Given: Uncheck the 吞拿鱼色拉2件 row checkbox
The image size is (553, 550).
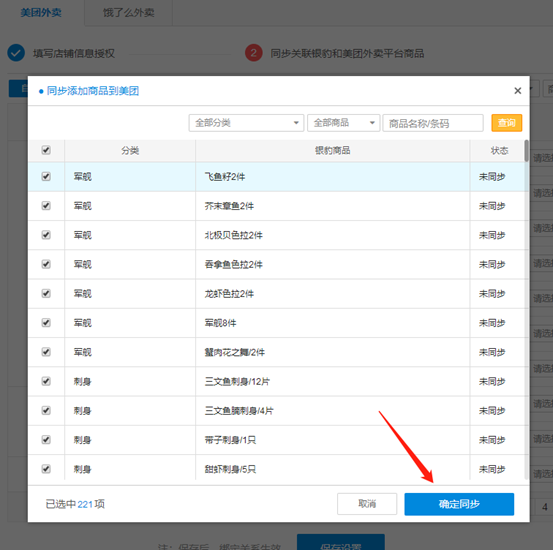Looking at the screenshot, I should pyautogui.click(x=46, y=264).
